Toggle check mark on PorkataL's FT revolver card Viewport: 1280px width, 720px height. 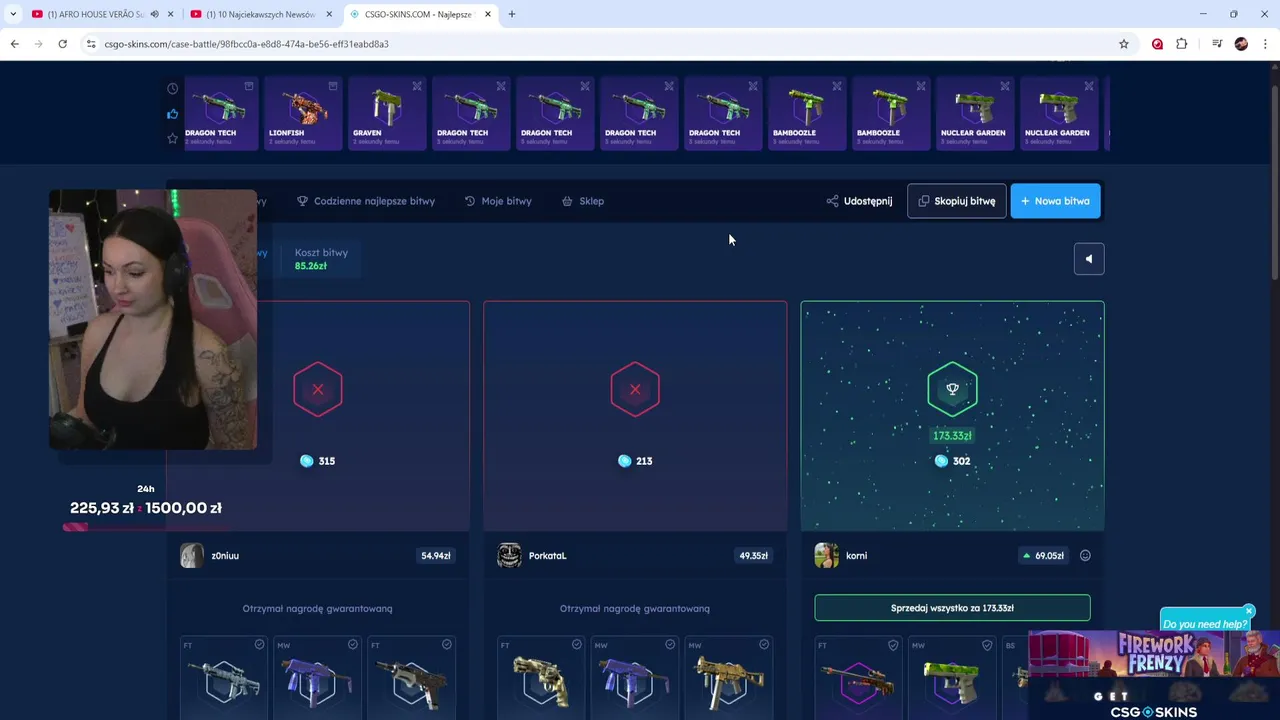(x=576, y=645)
